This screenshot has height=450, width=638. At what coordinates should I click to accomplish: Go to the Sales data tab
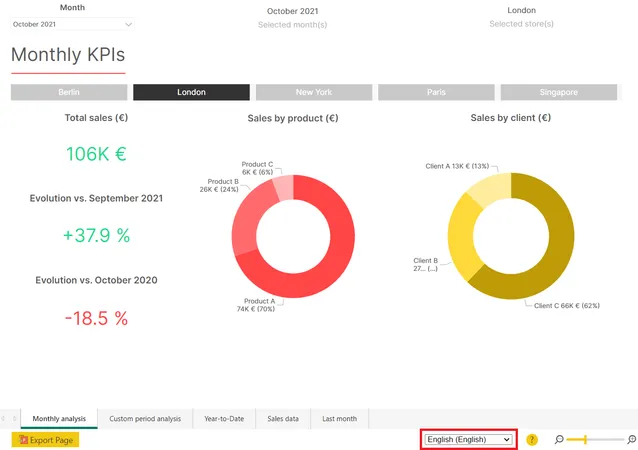(x=283, y=419)
